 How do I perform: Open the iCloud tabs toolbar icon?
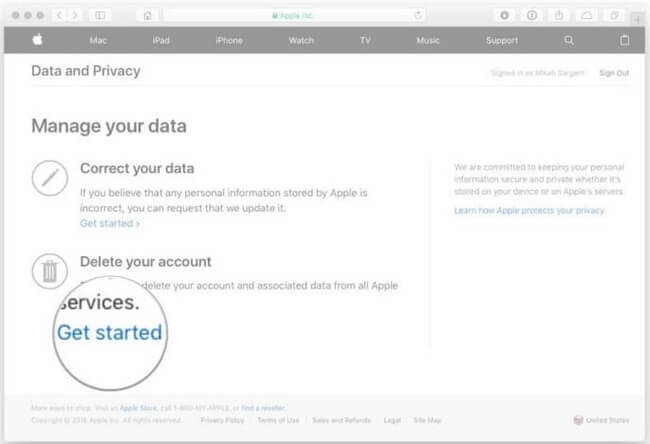click(x=587, y=15)
